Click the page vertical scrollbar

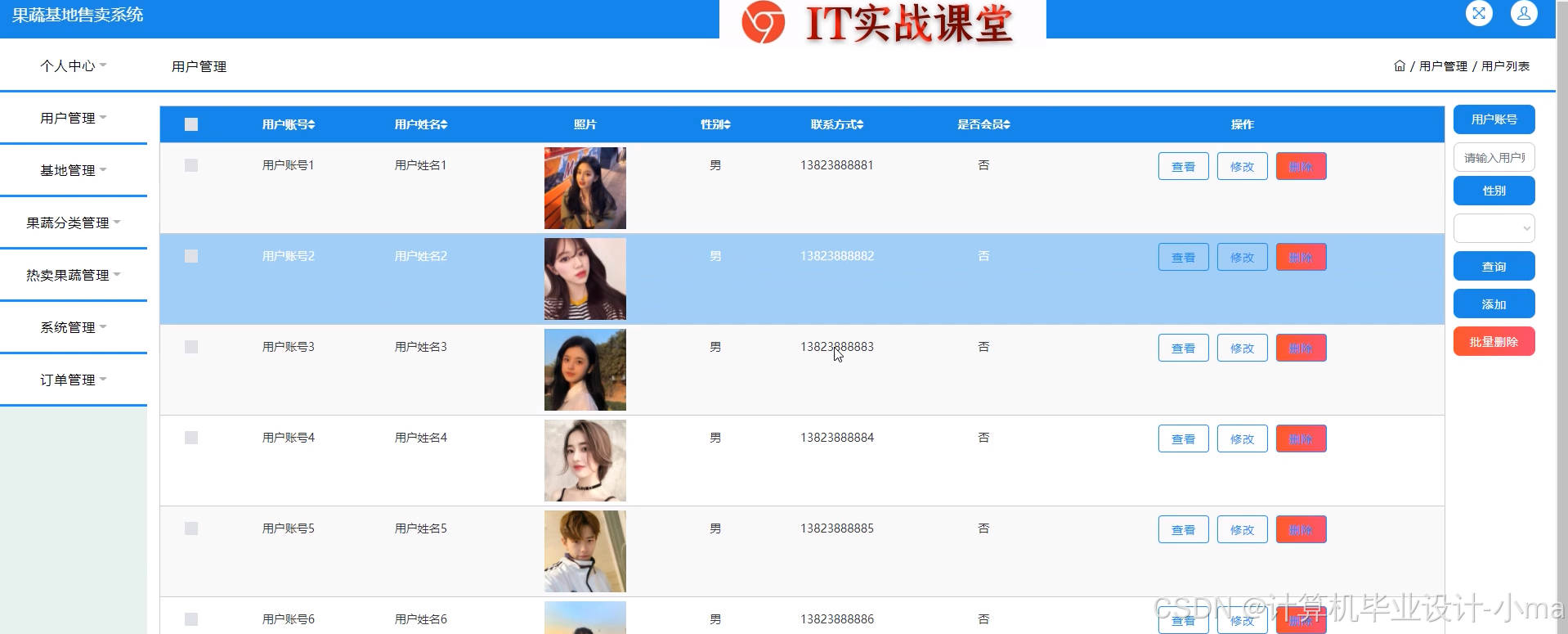pos(1561,317)
